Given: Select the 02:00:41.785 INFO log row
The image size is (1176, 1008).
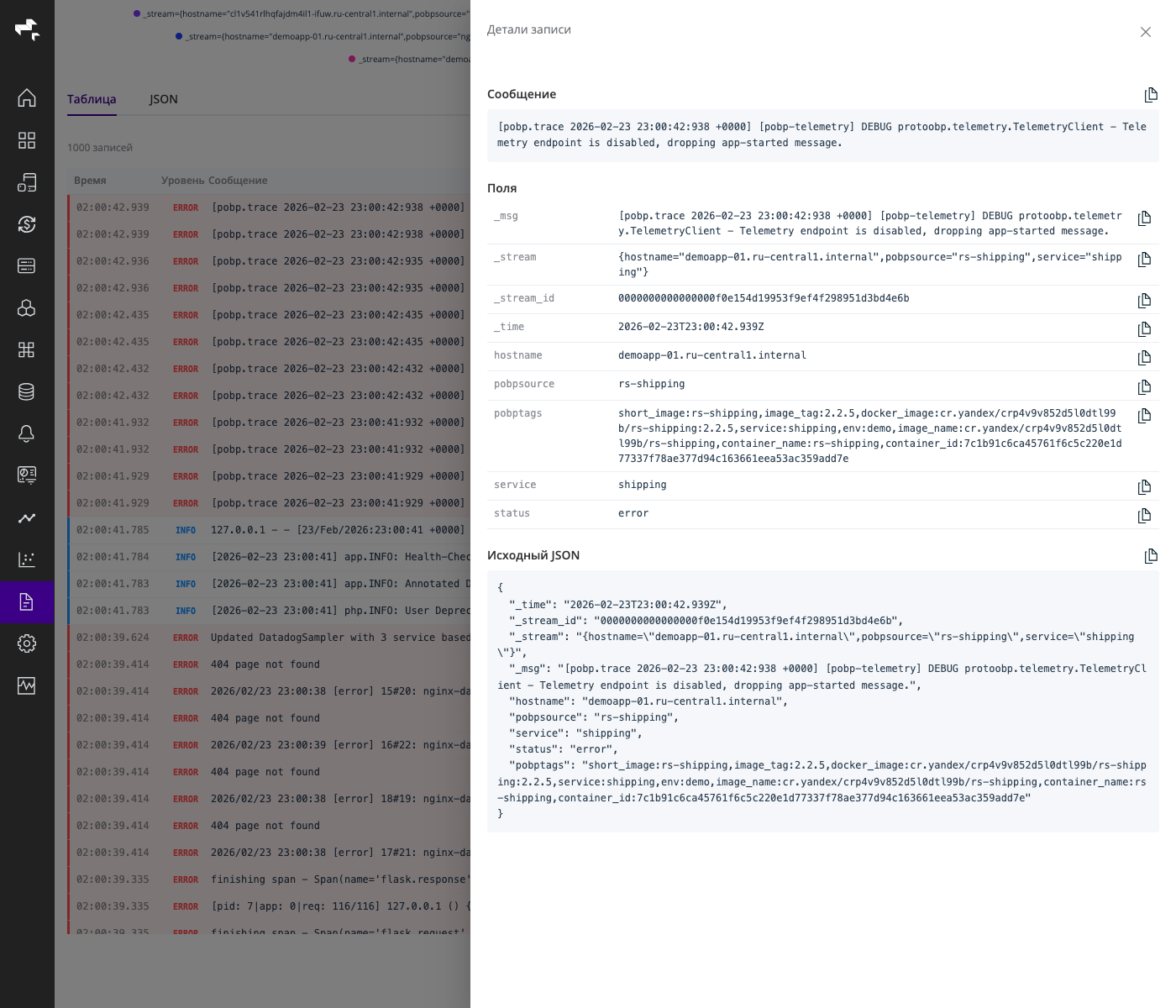Looking at the screenshot, I should (x=269, y=530).
